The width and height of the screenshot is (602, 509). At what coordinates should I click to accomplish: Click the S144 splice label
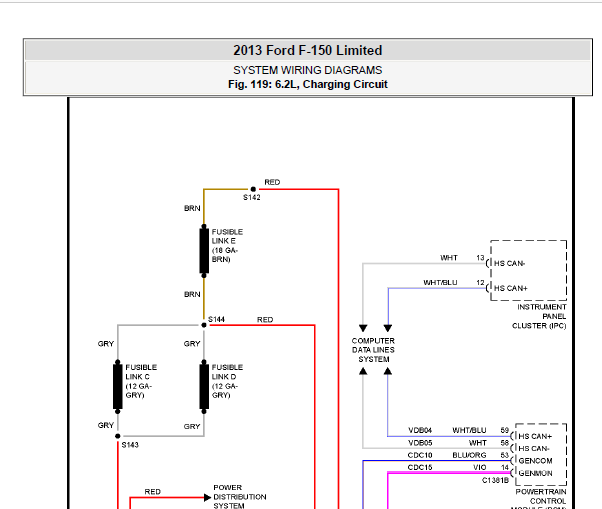point(216,319)
